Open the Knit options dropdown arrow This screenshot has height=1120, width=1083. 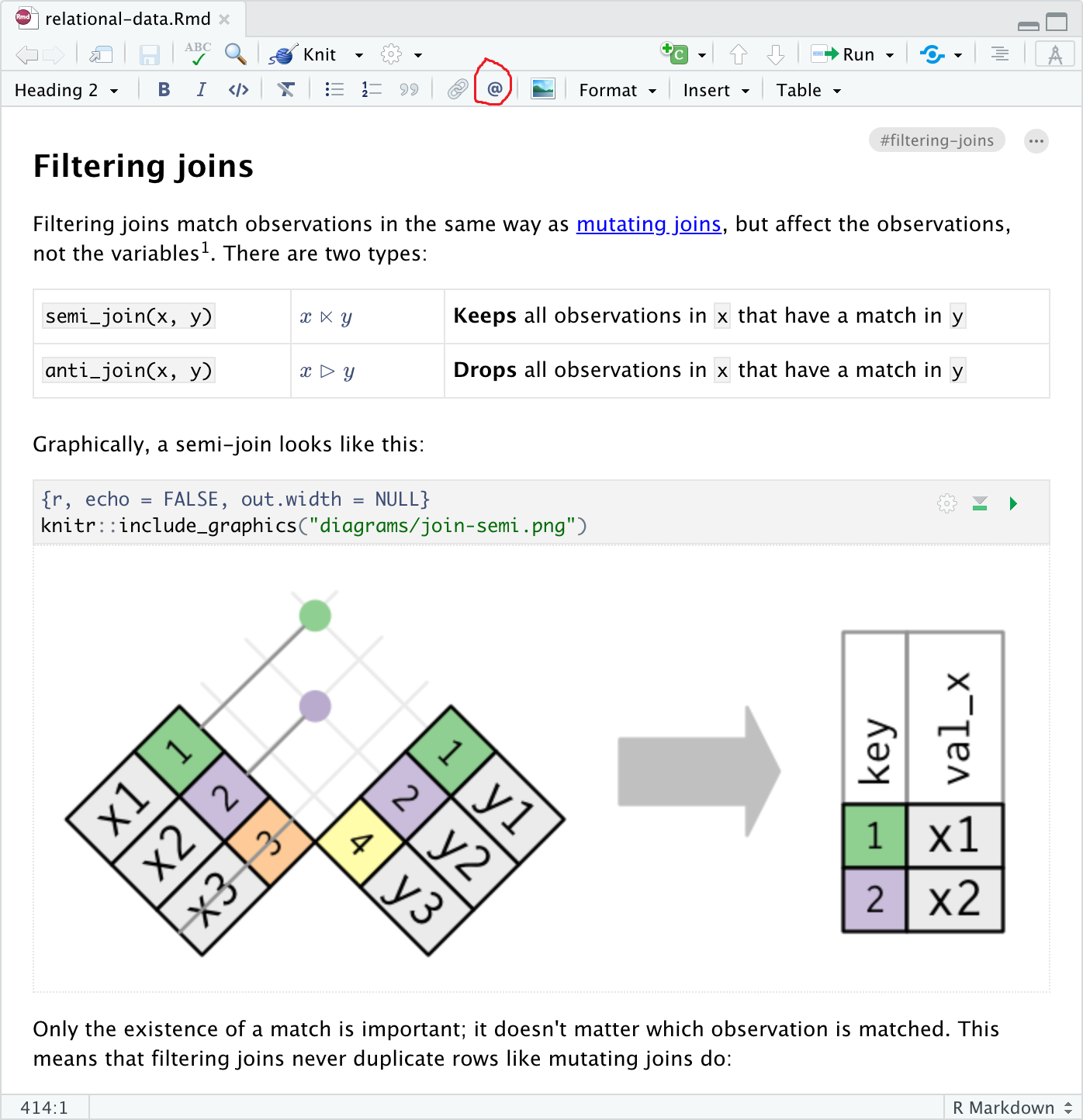click(x=359, y=55)
